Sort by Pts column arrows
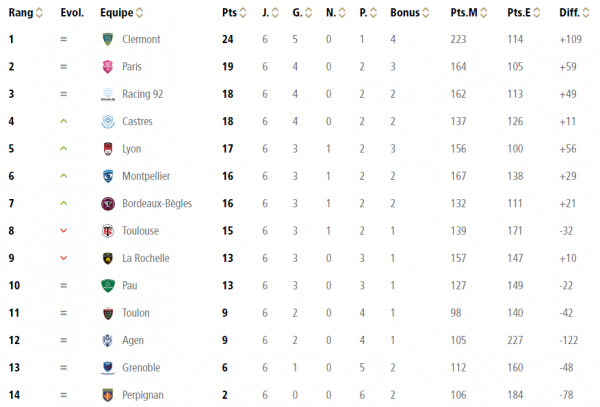 click(x=242, y=13)
